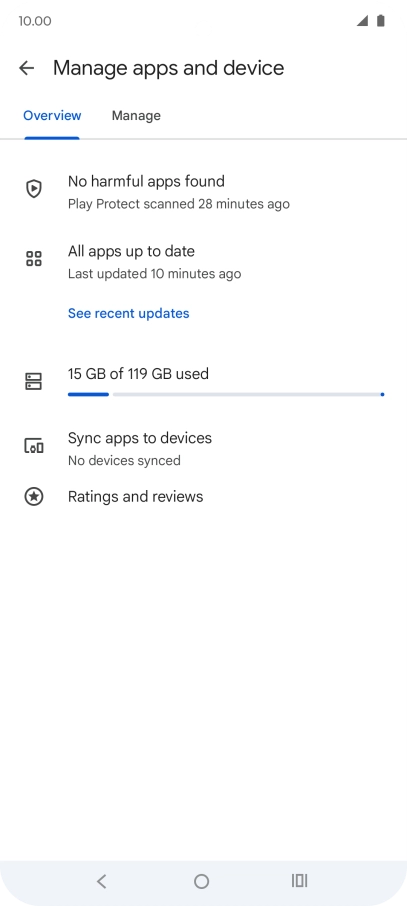Select the Overview tab
Image resolution: width=407 pixels, height=906 pixels.
[52, 116]
